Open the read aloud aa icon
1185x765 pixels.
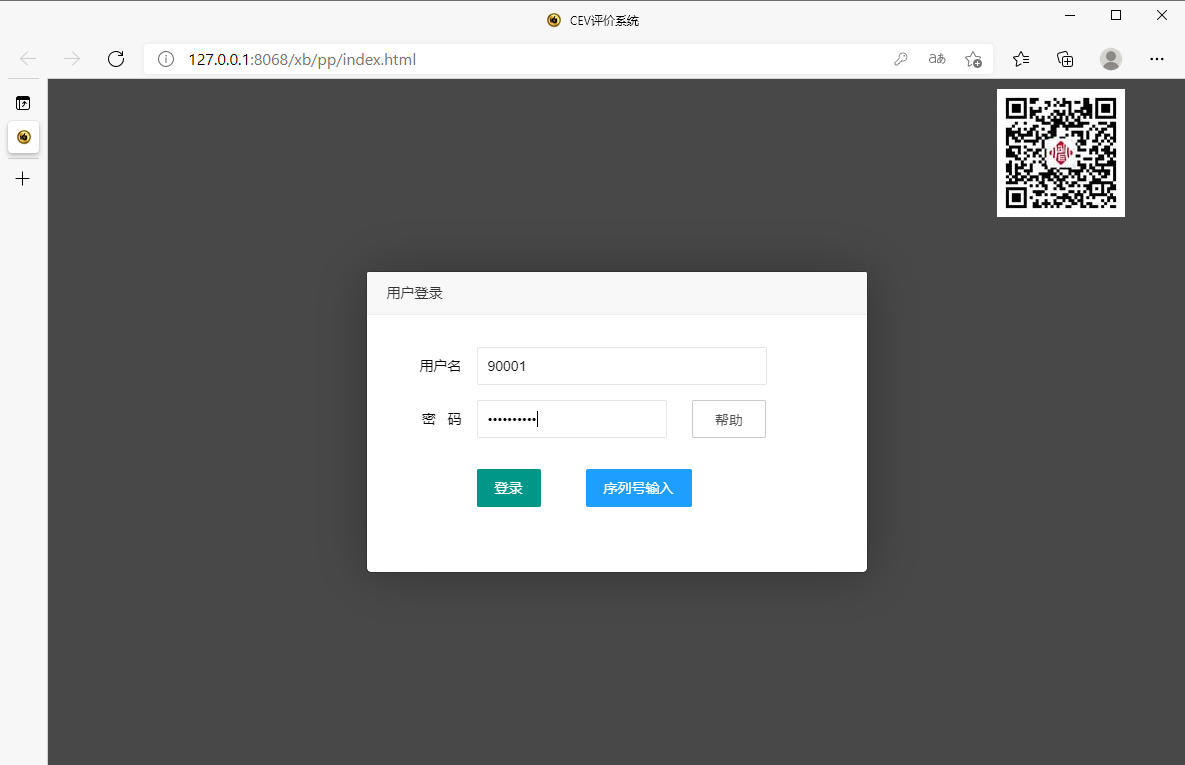tap(936, 59)
